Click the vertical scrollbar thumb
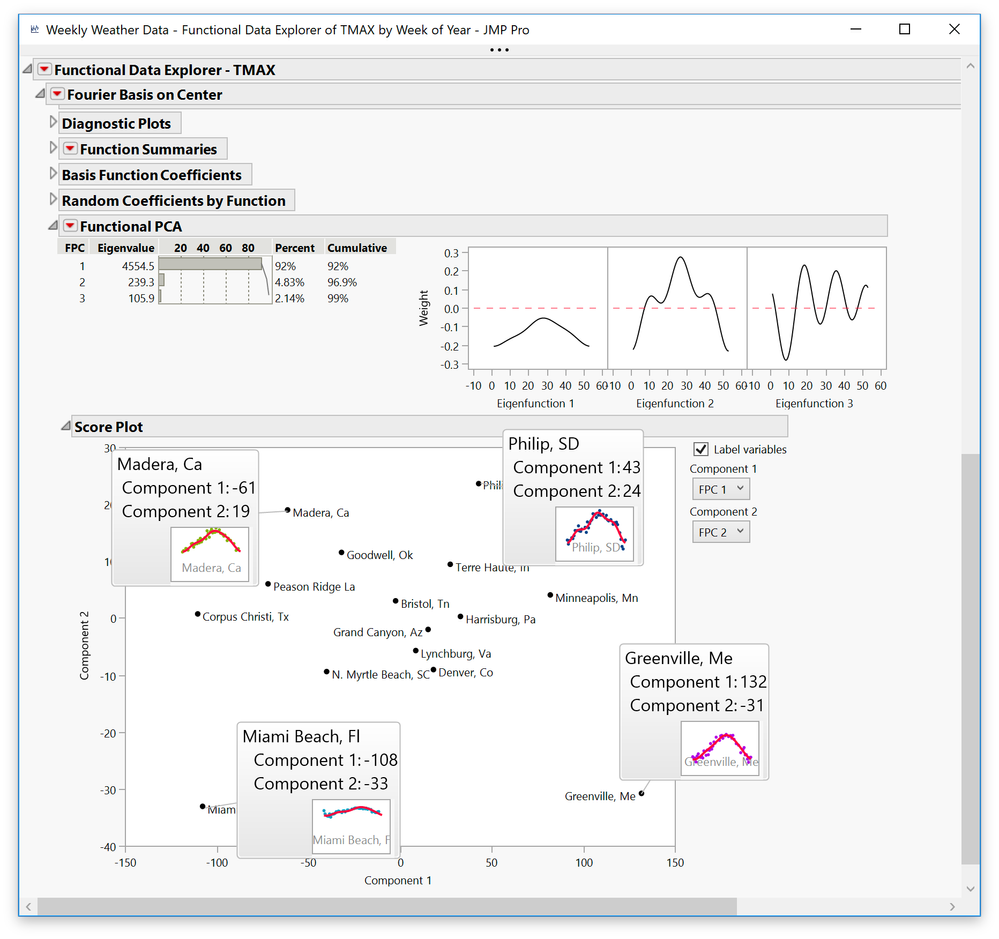 click(970, 659)
